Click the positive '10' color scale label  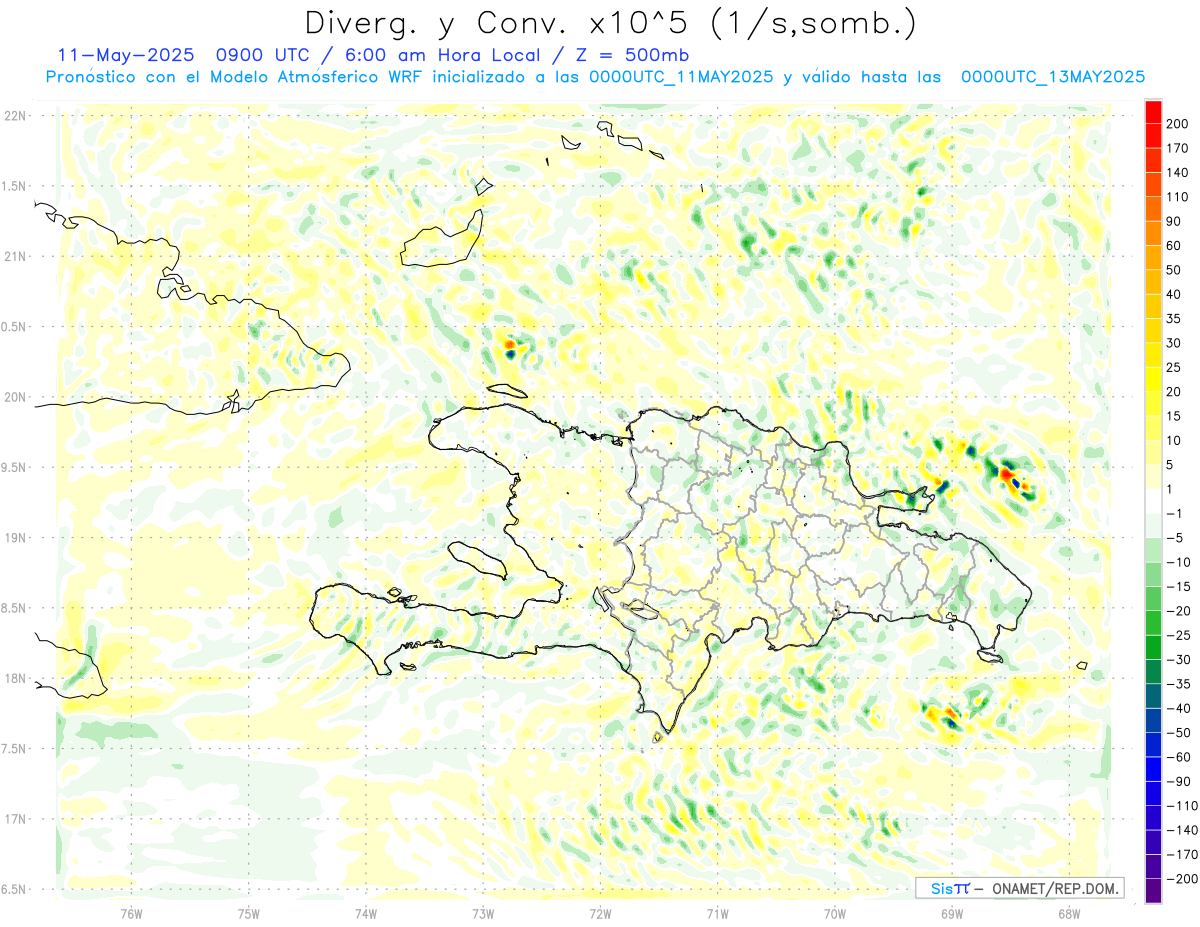1174,441
